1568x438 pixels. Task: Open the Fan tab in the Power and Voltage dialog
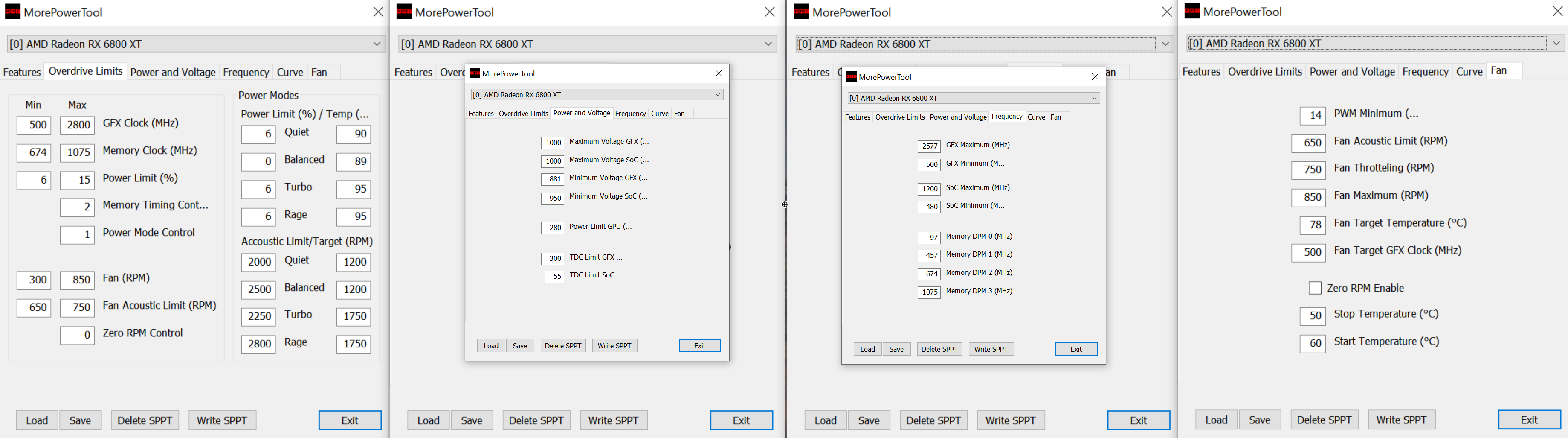(x=679, y=113)
